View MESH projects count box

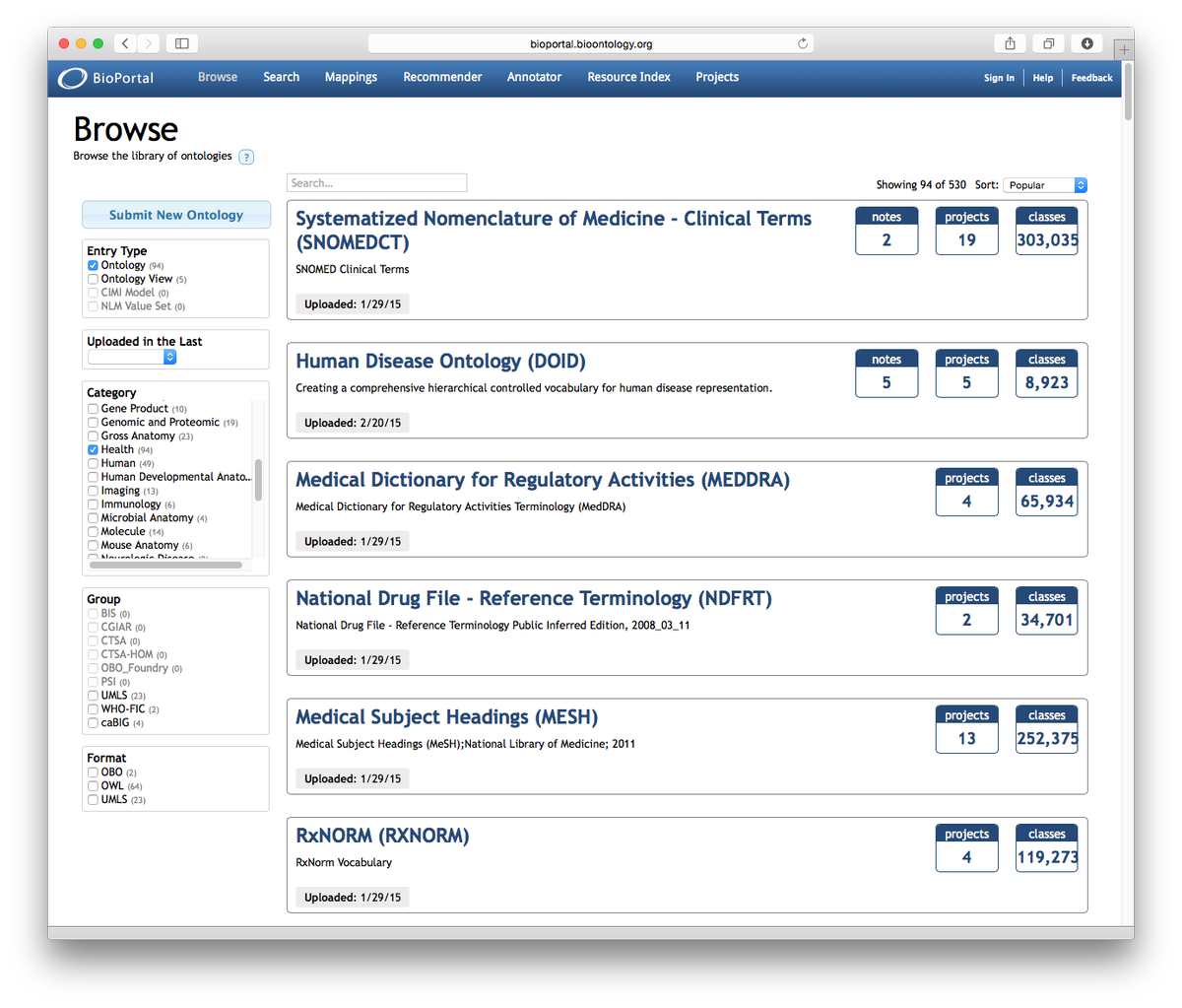(966, 729)
